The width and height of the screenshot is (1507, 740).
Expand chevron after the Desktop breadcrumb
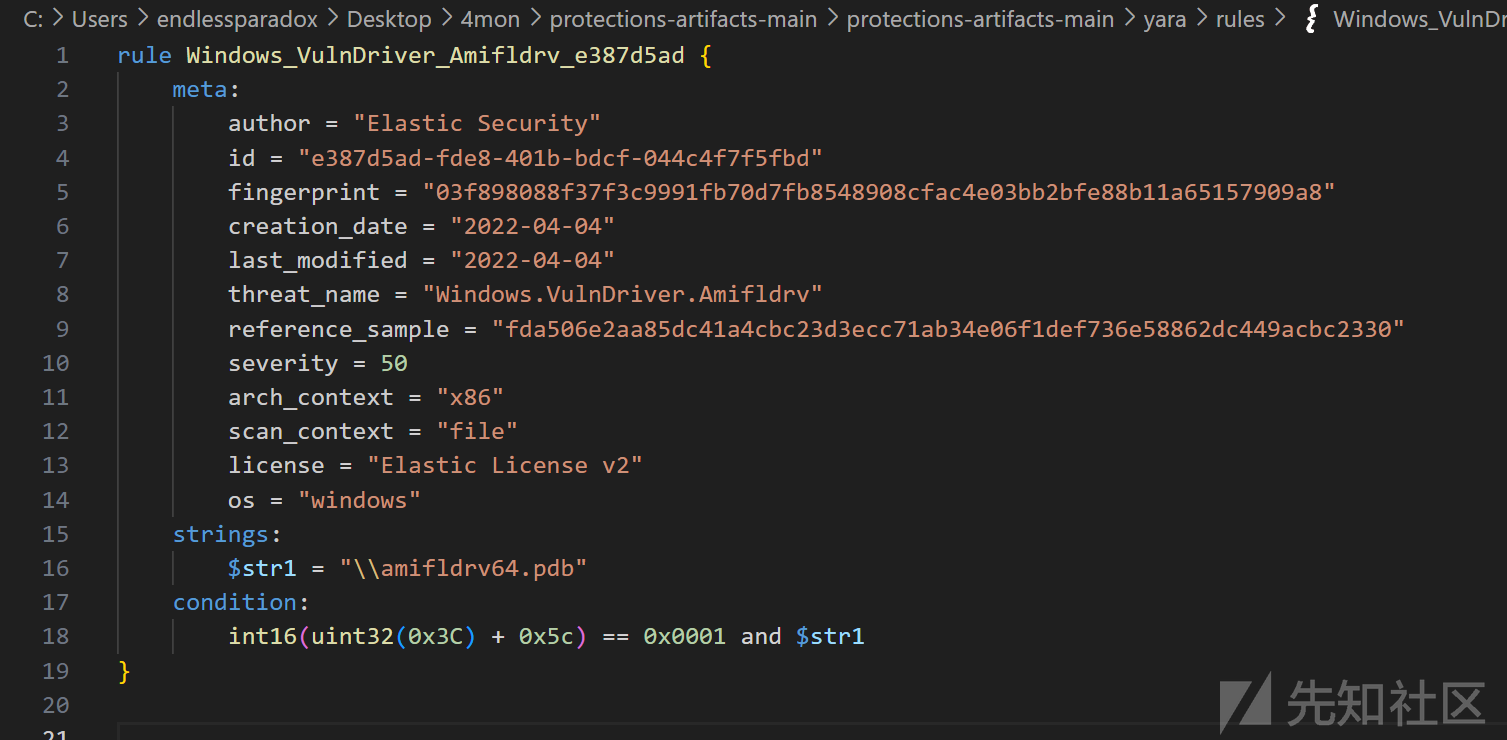446,19
